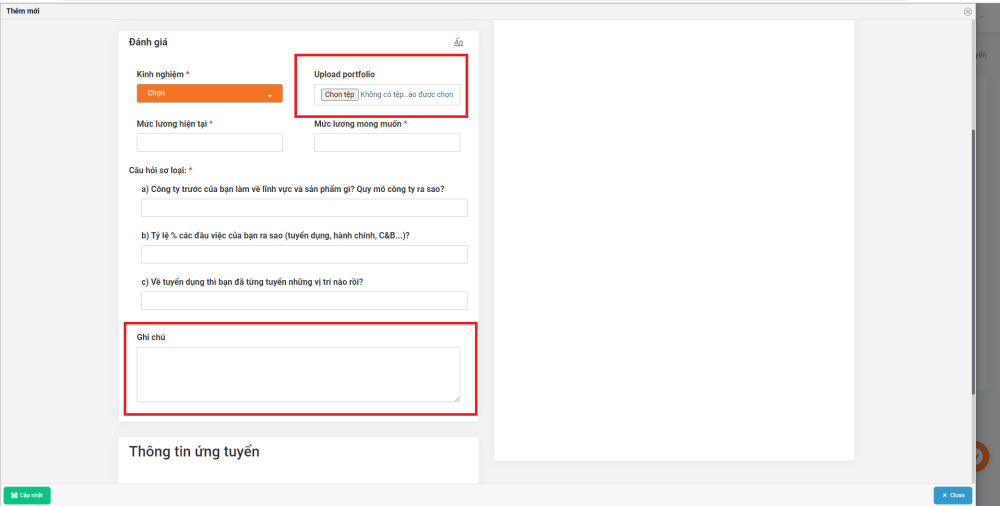This screenshot has height=506, width=1000.
Task: Click the Thêm mới dialog title
Action: click(x=24, y=11)
